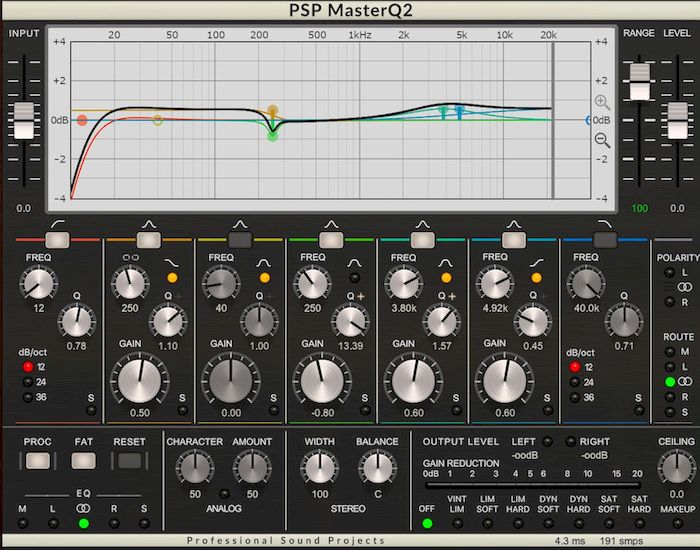The image size is (700, 550).
Task: Click the stereo link icon under EQ section
Action: point(84,507)
